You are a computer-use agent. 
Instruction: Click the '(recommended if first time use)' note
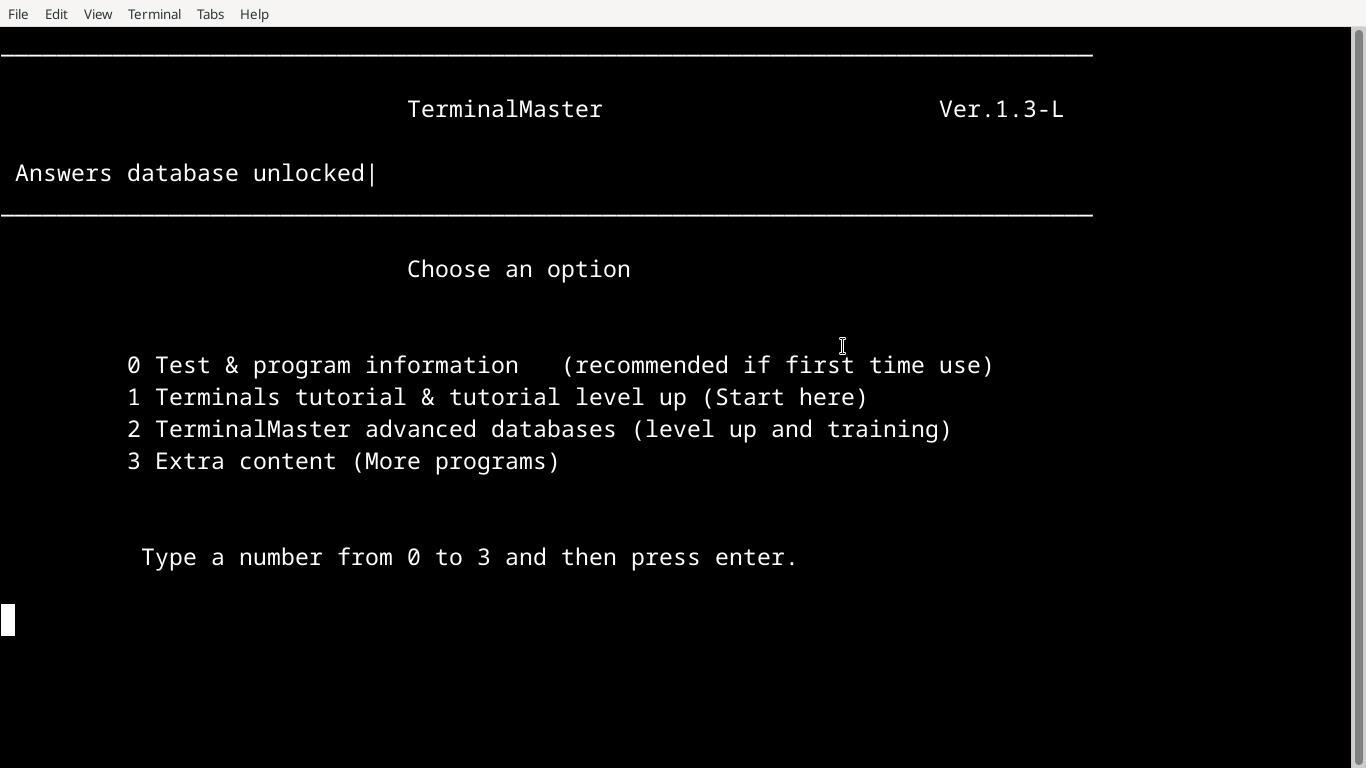(778, 365)
